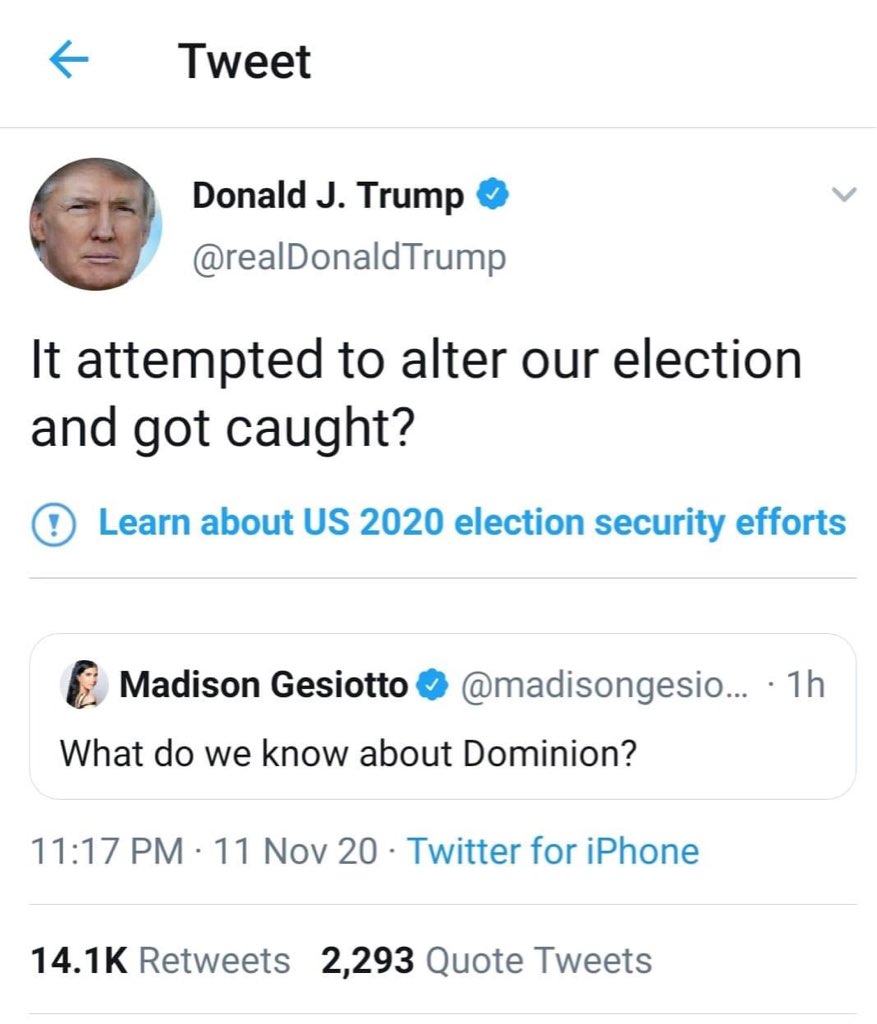Open the Donald J. Trump display name

[328, 196]
